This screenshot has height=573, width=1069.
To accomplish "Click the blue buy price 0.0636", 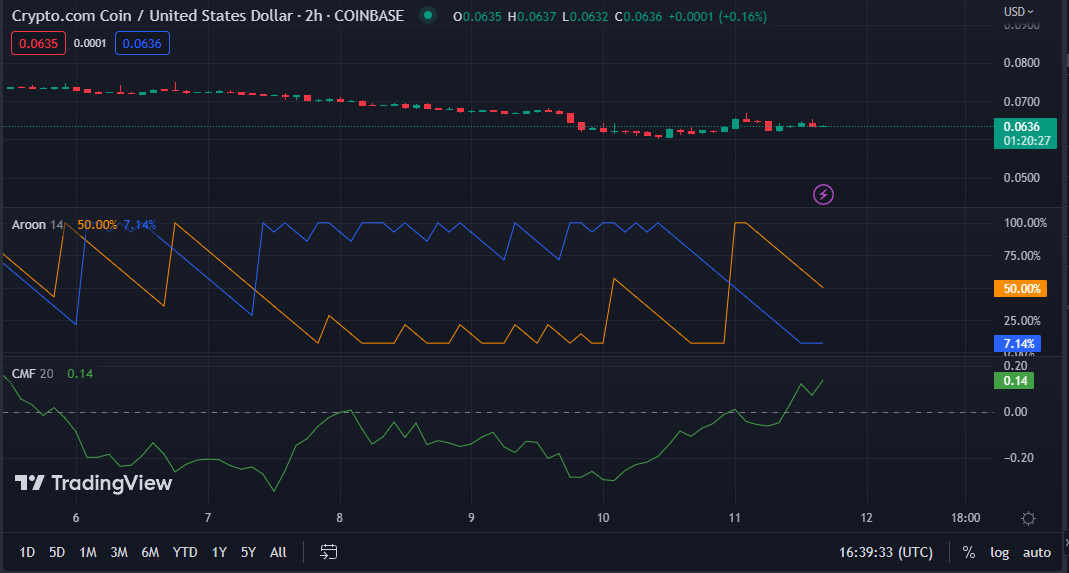I will point(142,44).
